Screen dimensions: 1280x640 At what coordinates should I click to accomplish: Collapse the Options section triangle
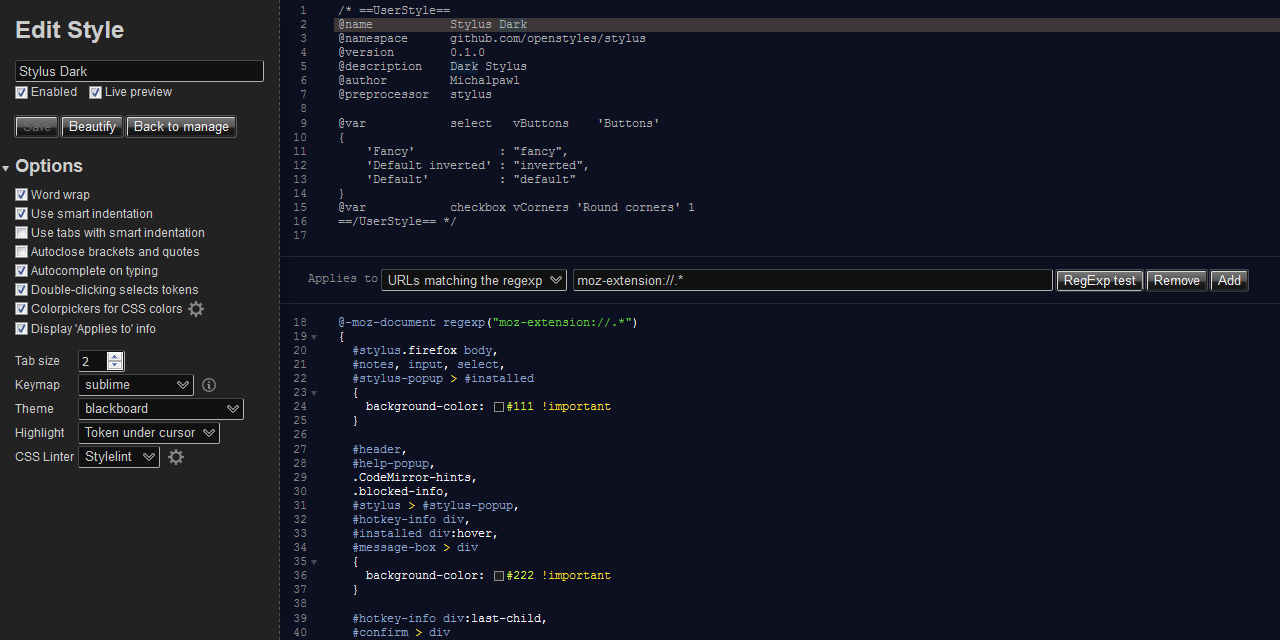[x=6, y=168]
